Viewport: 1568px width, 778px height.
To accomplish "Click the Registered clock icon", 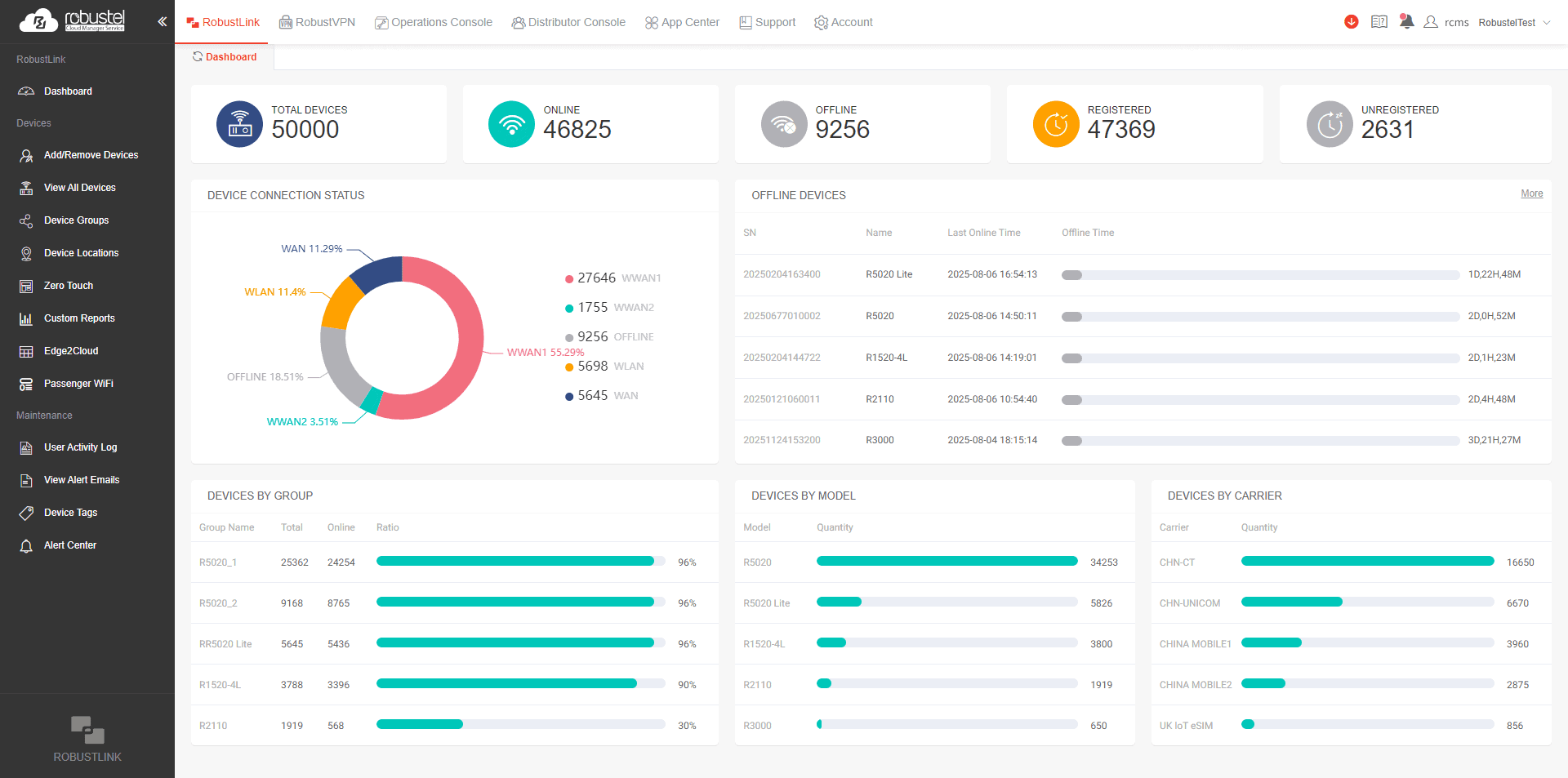I will pos(1056,124).
